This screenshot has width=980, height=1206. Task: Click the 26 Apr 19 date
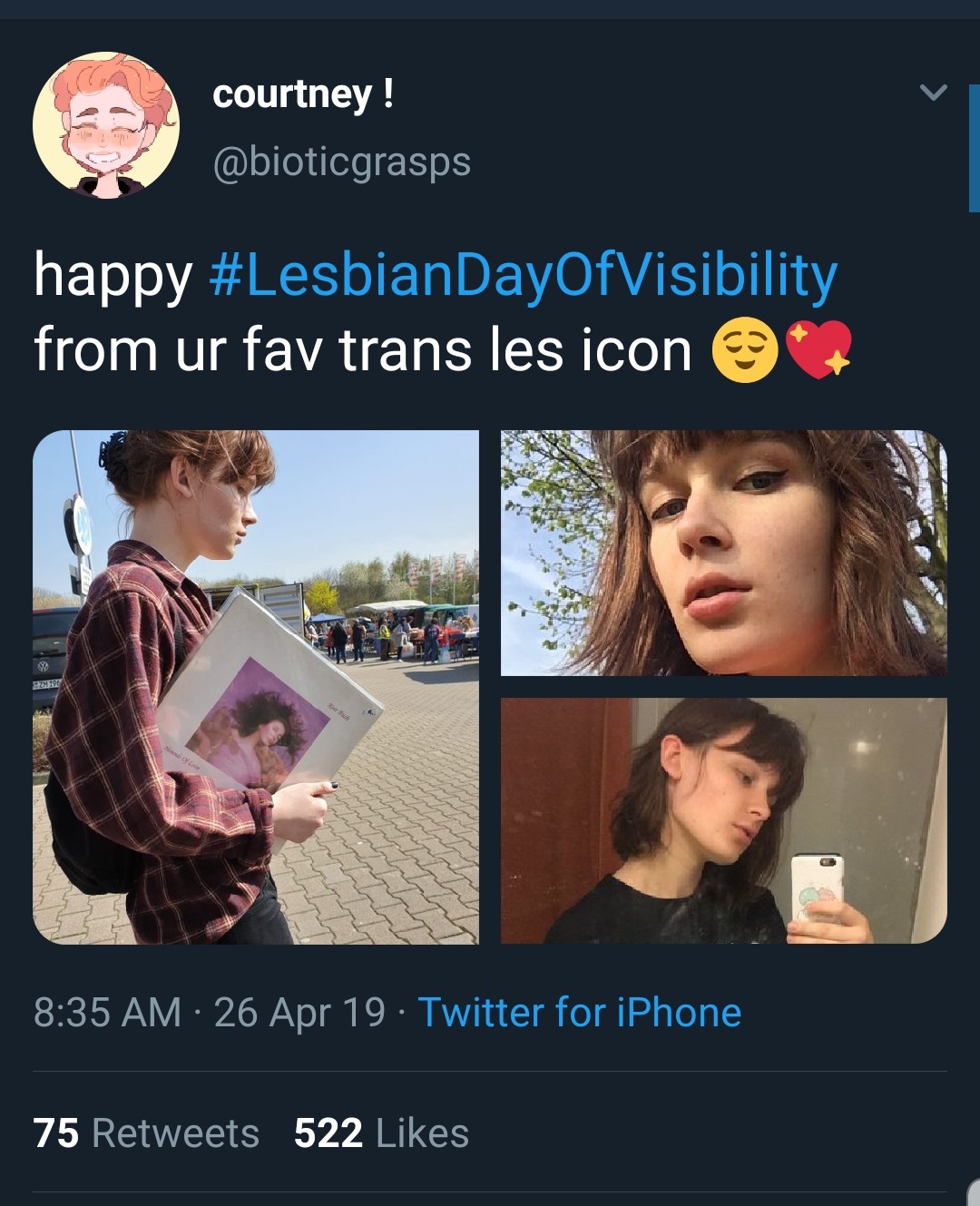coord(299,1013)
